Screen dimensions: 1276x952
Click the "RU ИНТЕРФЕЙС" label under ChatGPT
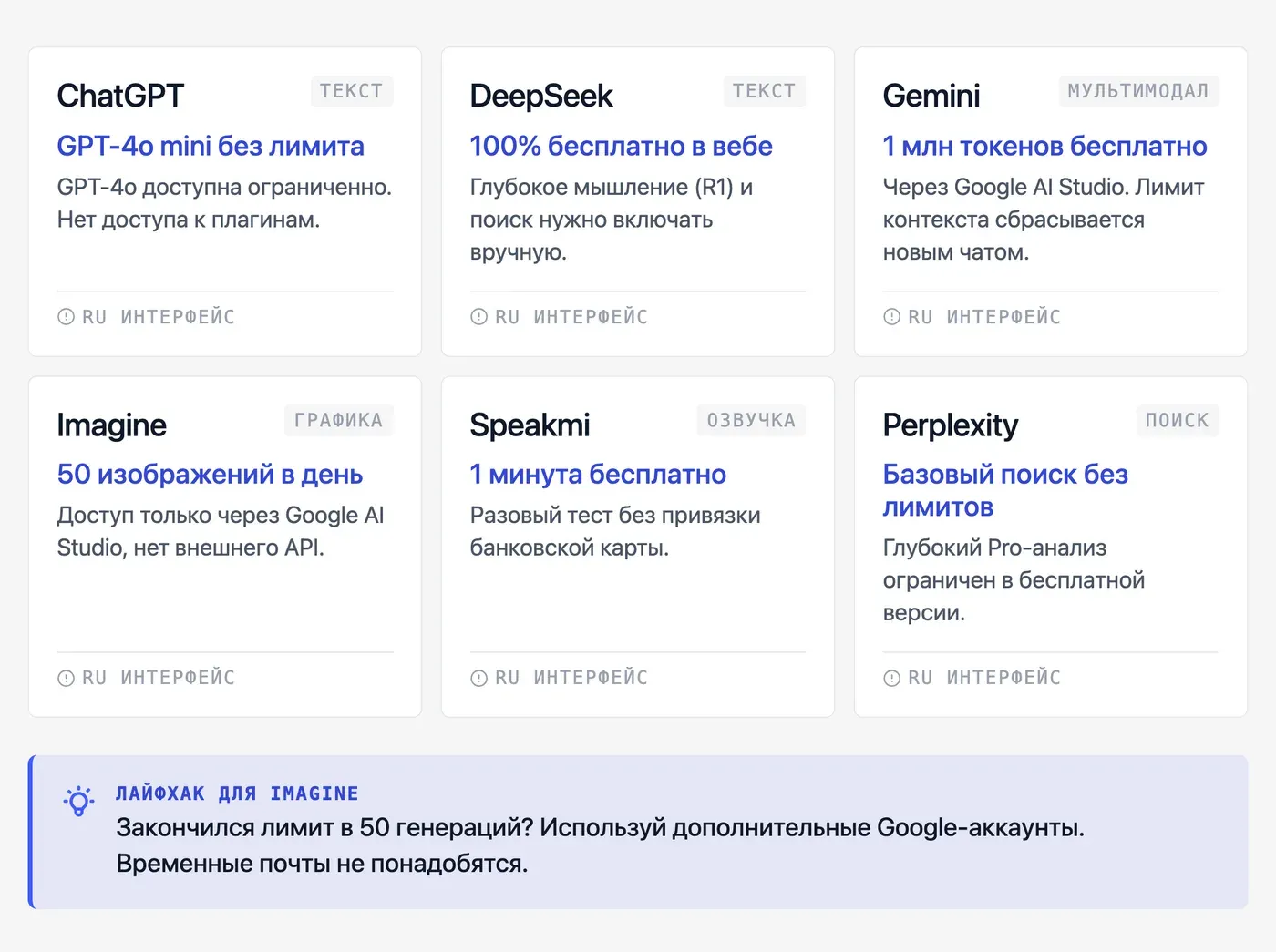(x=159, y=317)
